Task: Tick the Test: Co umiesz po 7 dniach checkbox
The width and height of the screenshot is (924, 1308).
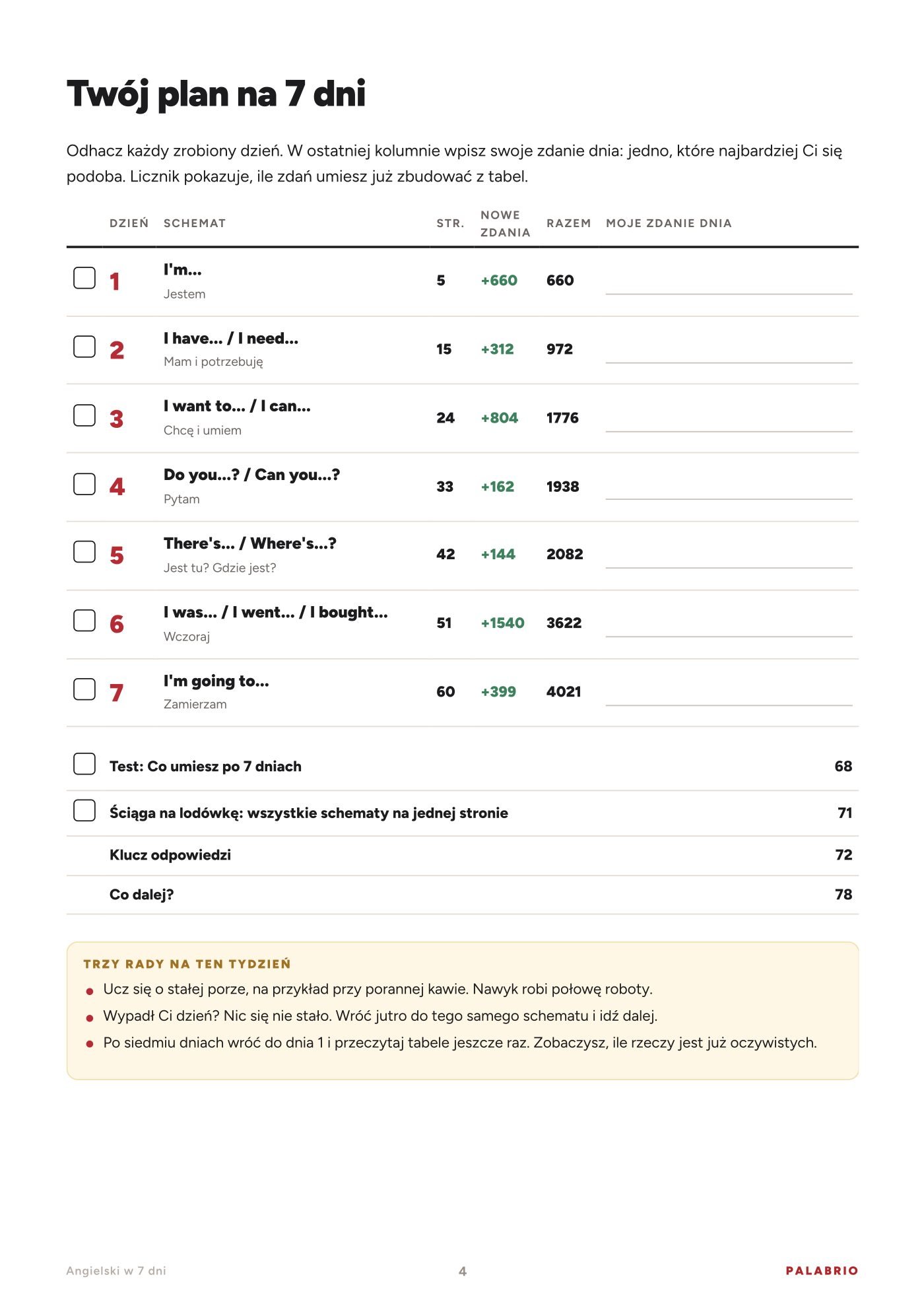Action: coord(84,764)
